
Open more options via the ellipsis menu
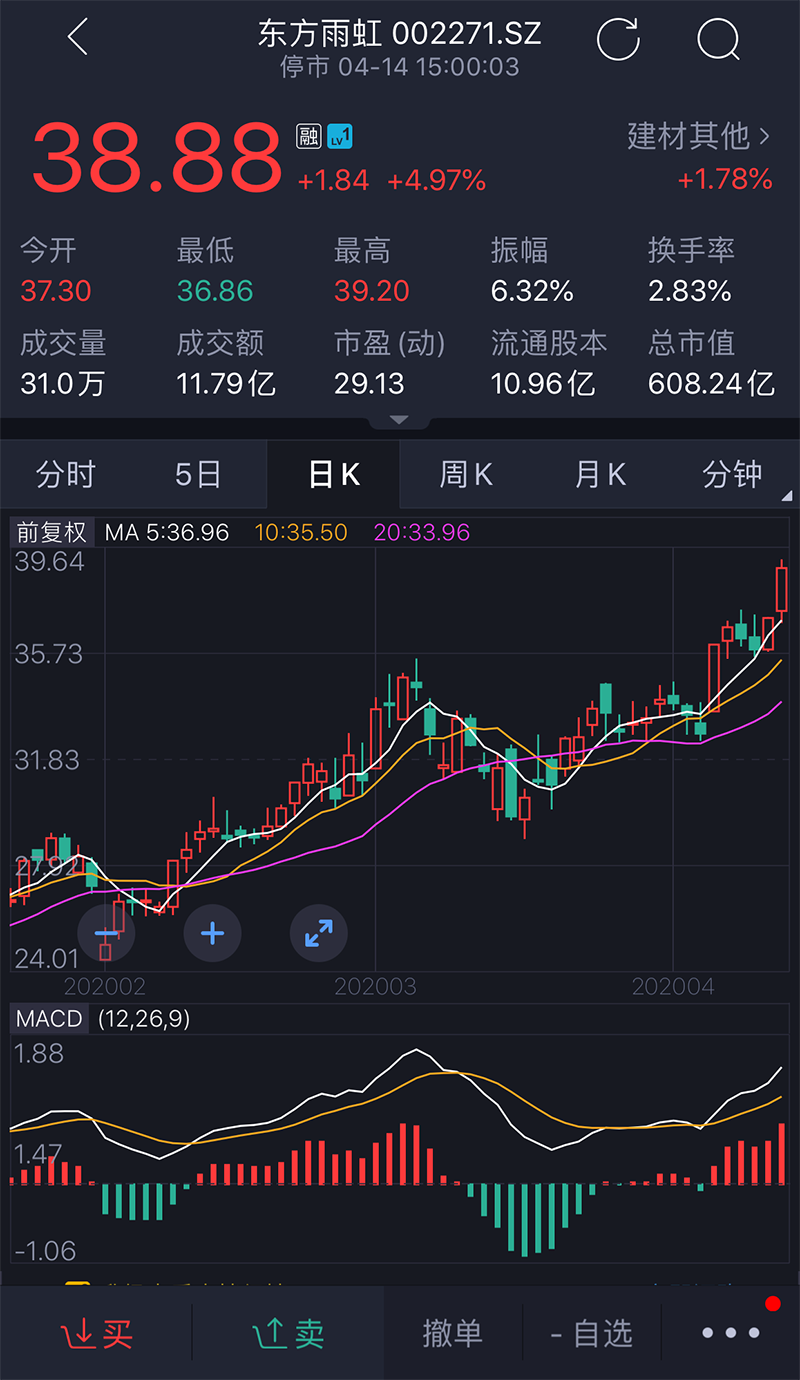pos(729,1333)
